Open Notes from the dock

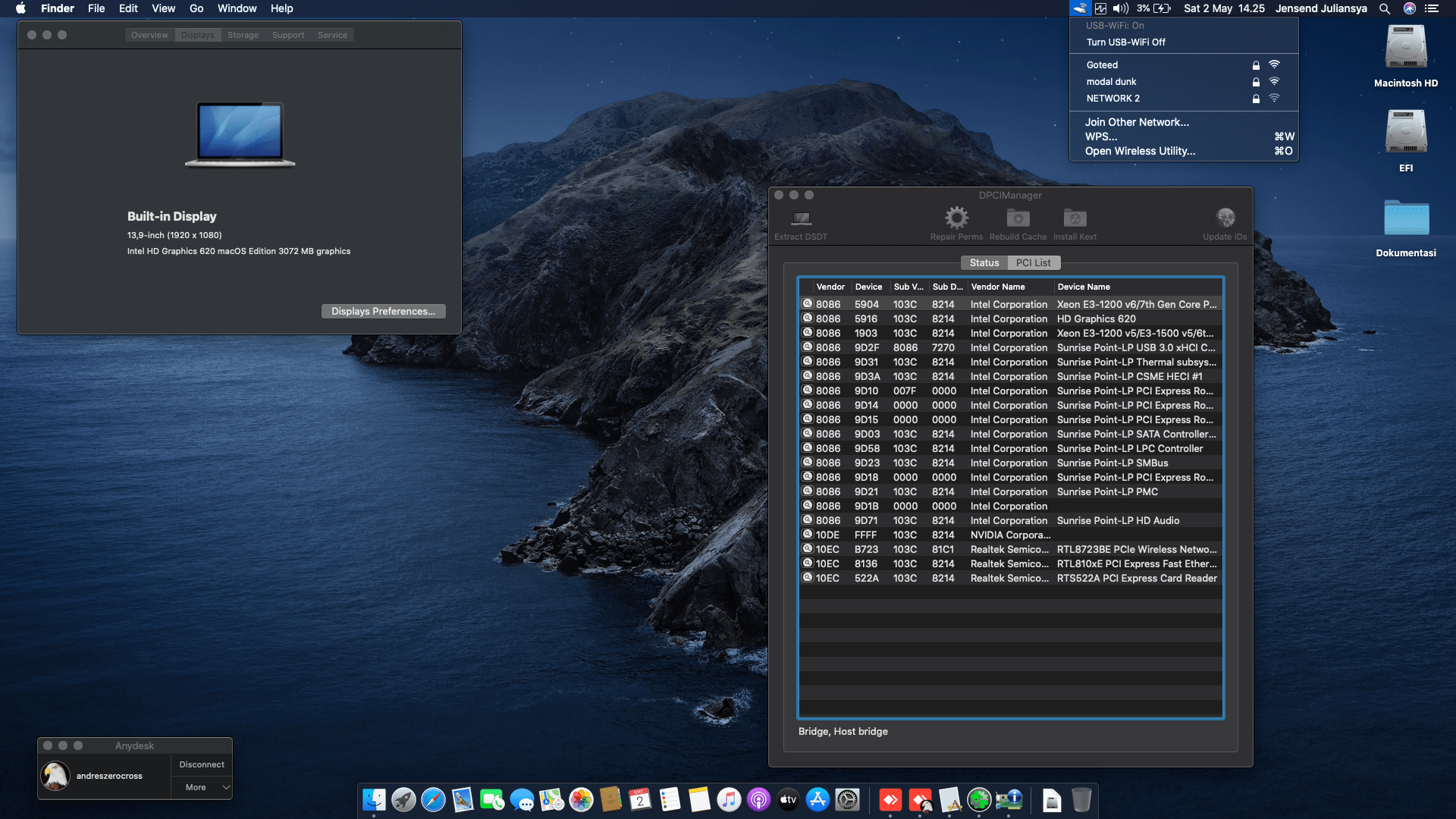click(x=699, y=799)
